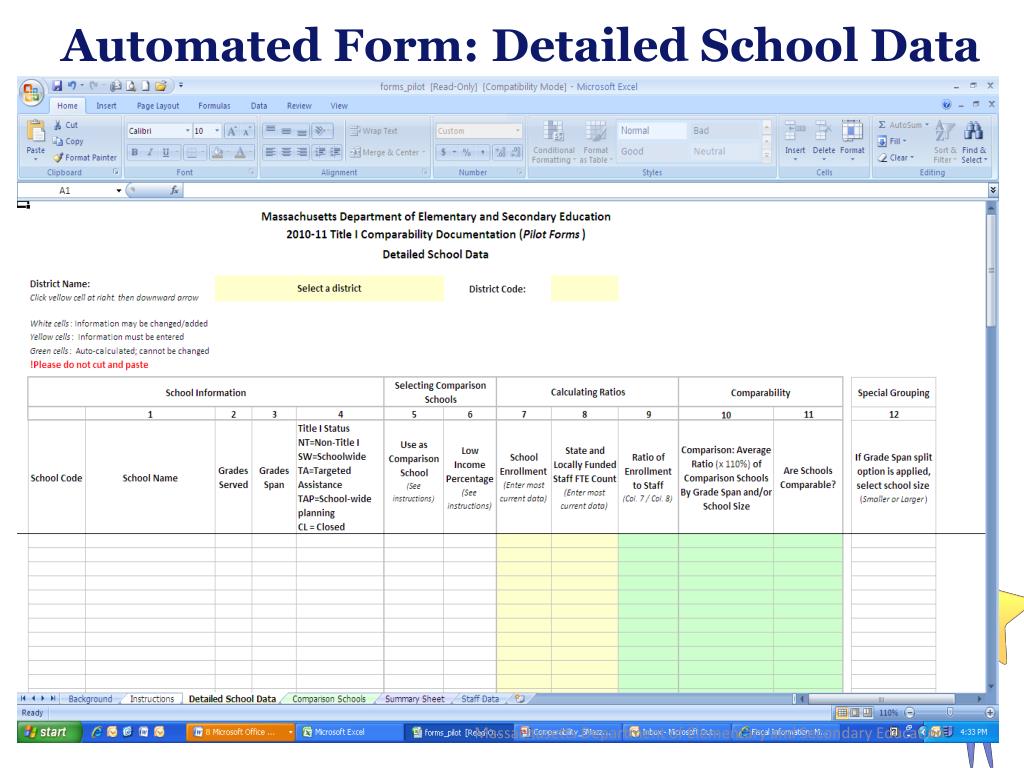This screenshot has width=1024, height=768.
Task: Click the yellow District Code cell
Action: [x=584, y=289]
